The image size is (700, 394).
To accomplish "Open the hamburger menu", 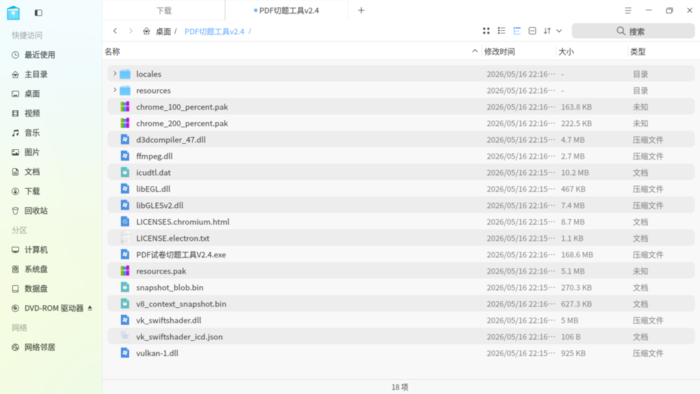I will 628,10.
